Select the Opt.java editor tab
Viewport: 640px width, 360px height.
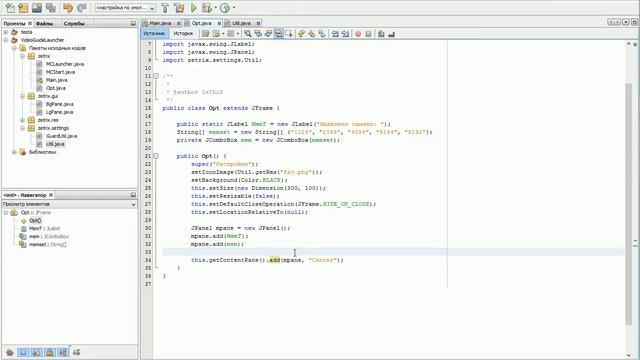[201, 23]
